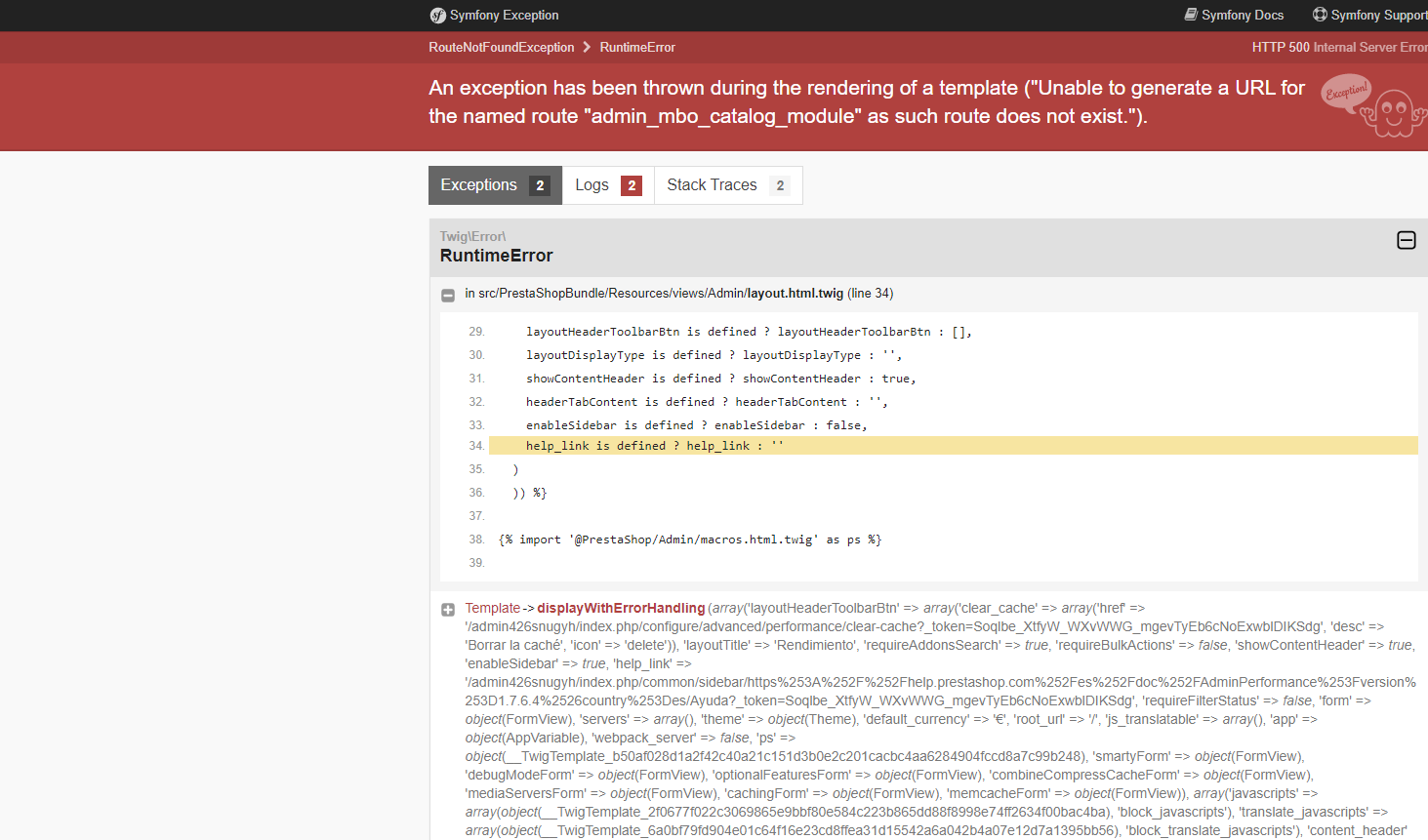
Task: Click the minus icon beside layout.html.twig path
Action: click(x=448, y=295)
